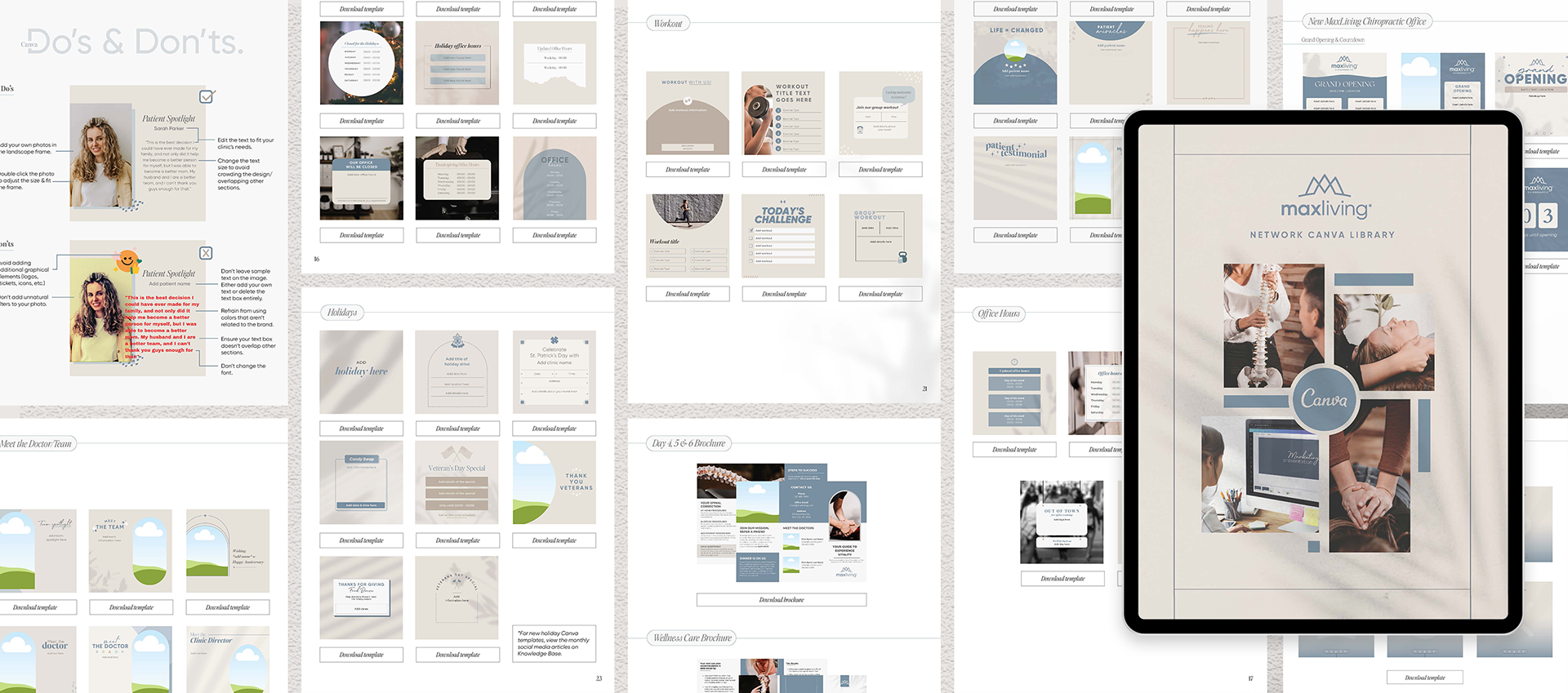Screen dimensions: 1568x693
Task: Download template under Join our group workout card
Action: 880,170
